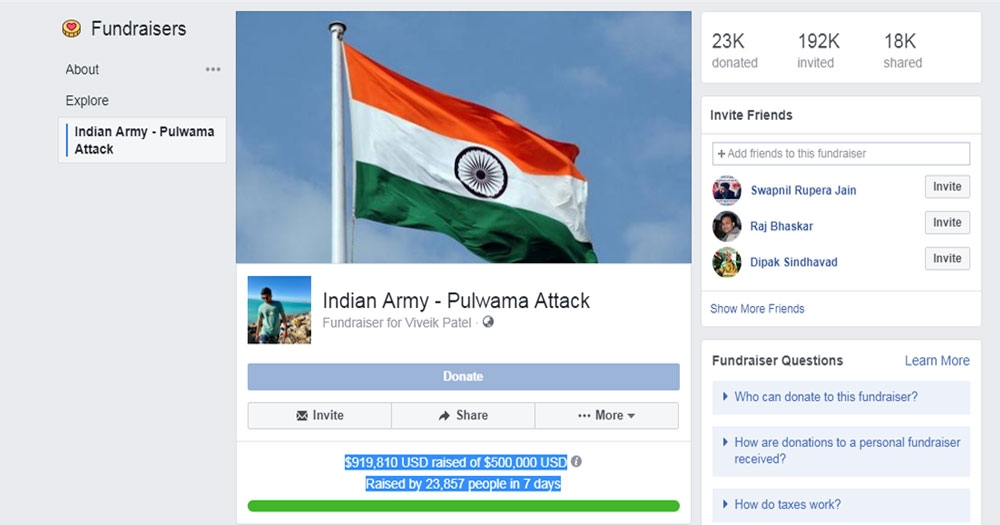The height and width of the screenshot is (525, 1000).
Task: Click the fundraiser organizer's profile photo
Action: tap(279, 310)
